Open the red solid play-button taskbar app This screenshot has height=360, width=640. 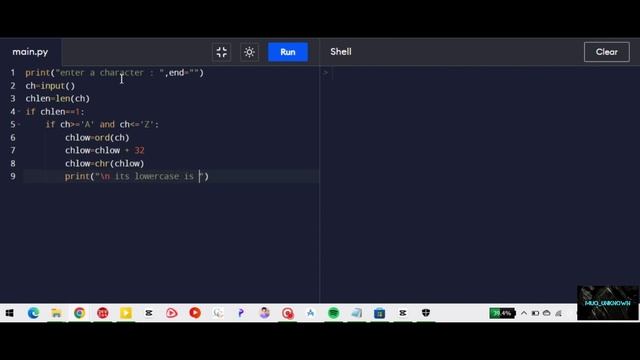(x=195, y=313)
